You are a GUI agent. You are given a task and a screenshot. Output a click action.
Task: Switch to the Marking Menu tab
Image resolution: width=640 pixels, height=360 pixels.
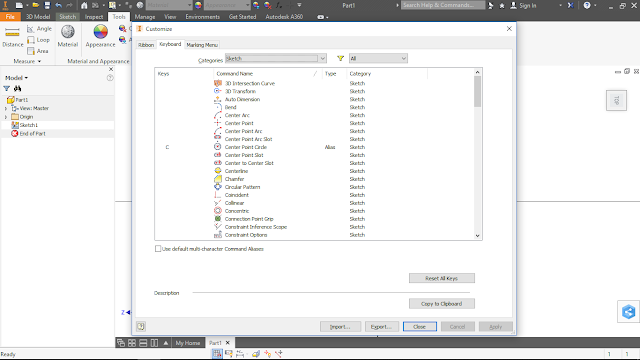pos(202,45)
